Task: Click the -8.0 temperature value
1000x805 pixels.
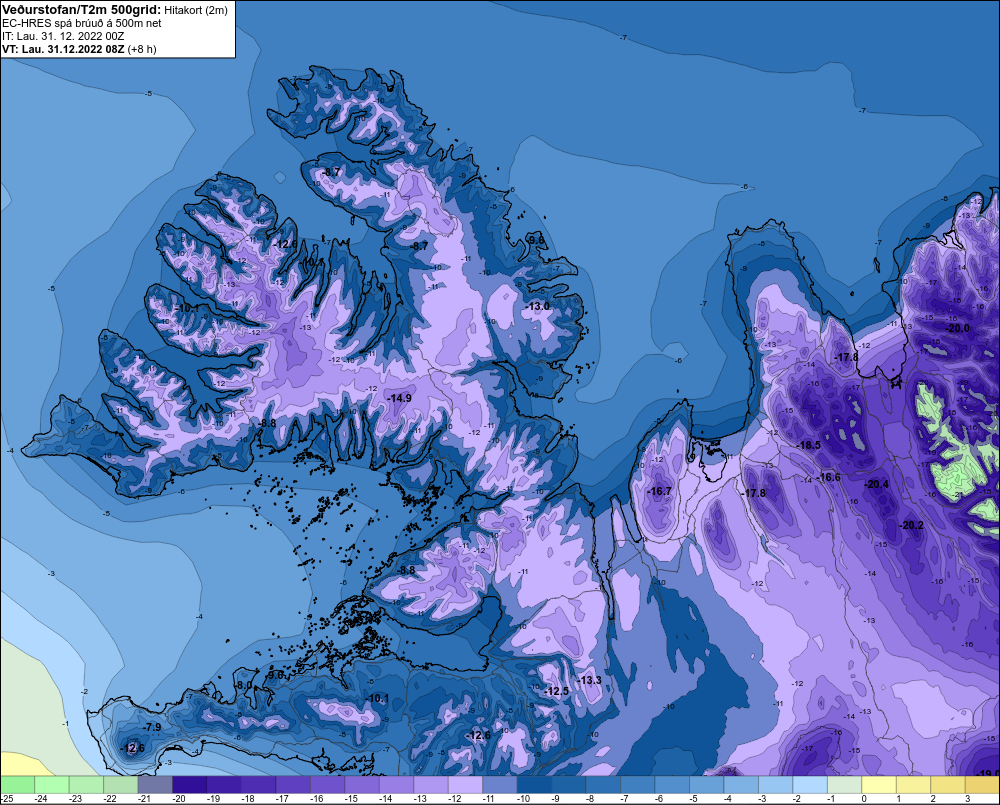Action: 244,685
